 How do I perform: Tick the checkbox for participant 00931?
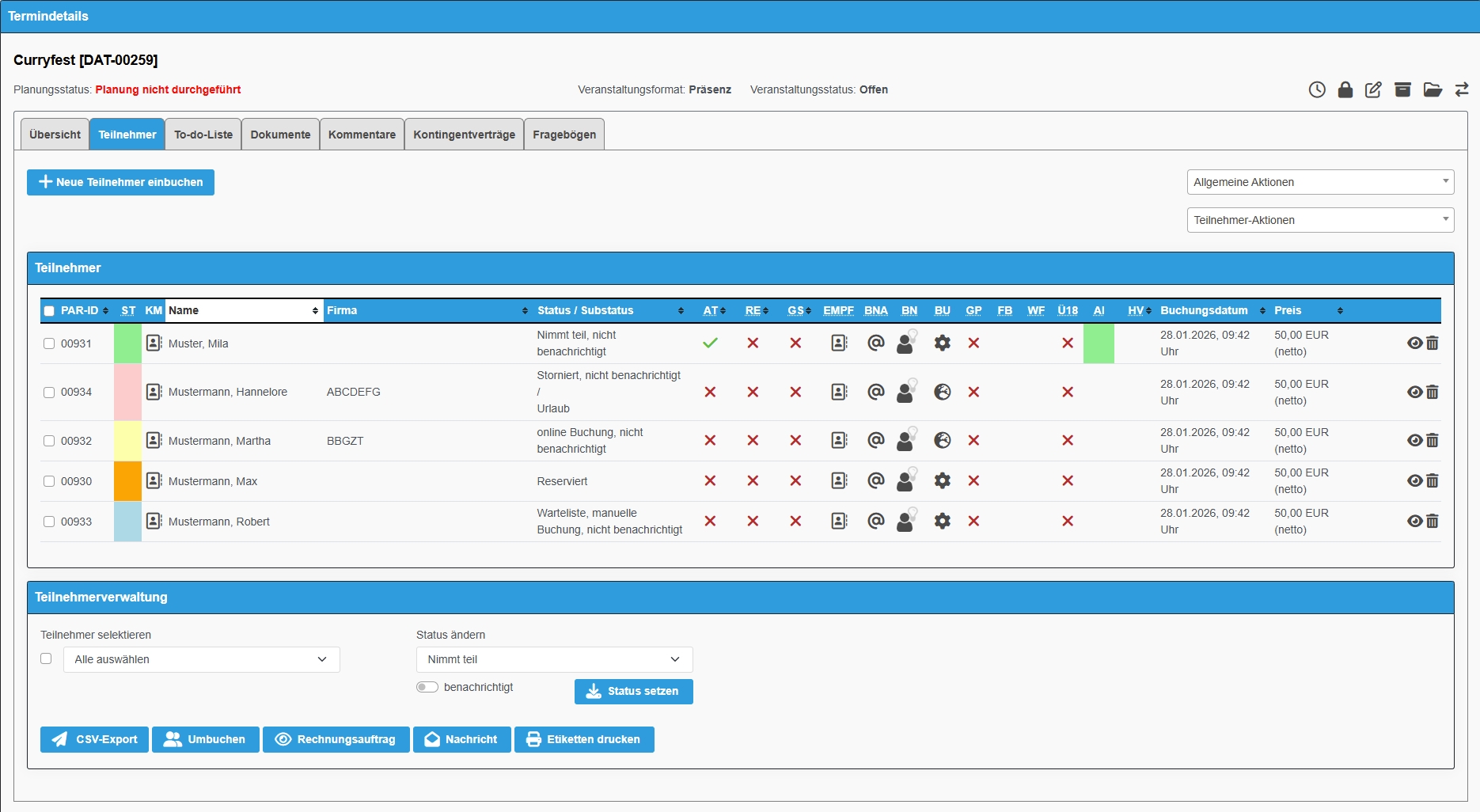coord(49,343)
